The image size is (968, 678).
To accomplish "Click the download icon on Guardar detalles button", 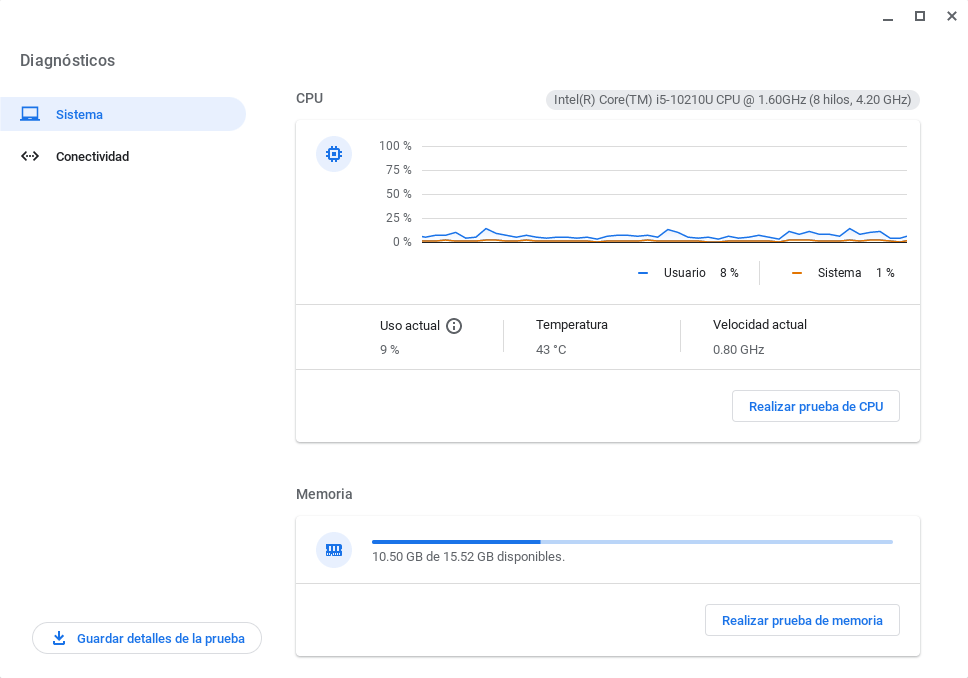I will pyautogui.click(x=60, y=638).
